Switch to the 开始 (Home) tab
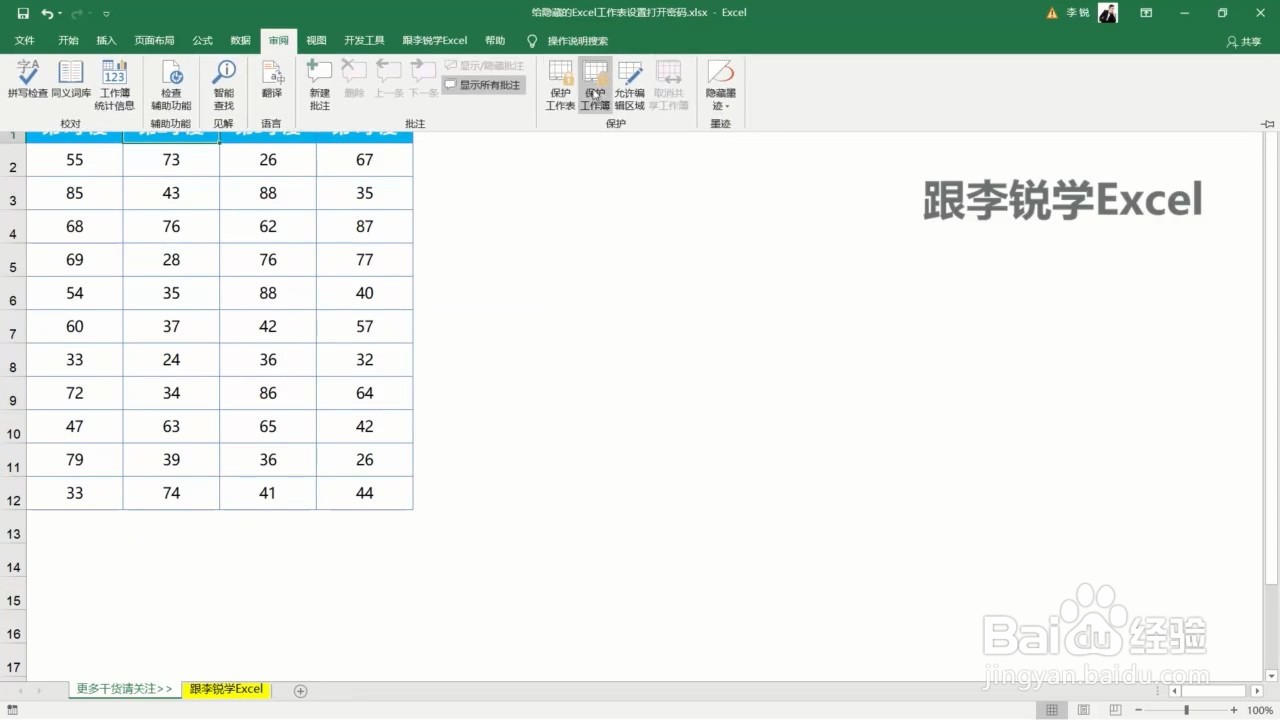 [68, 41]
